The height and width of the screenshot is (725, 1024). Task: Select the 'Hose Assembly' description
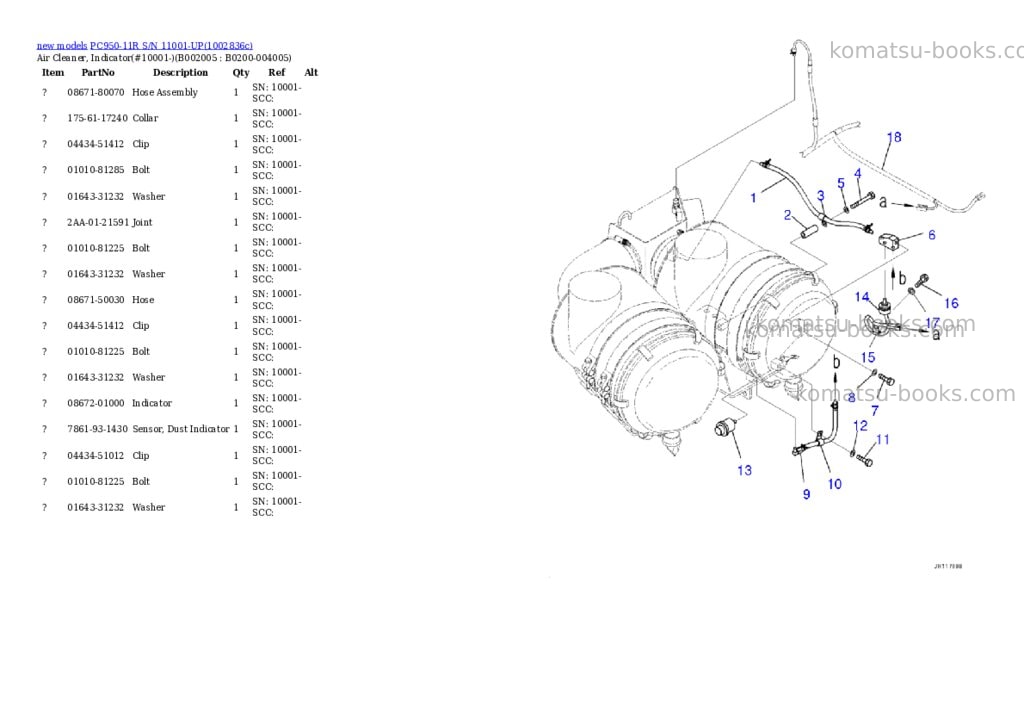coord(165,93)
